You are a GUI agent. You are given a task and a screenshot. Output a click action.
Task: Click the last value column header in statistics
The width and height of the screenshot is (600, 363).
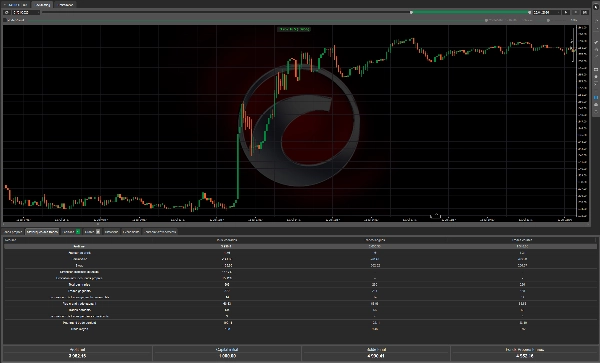(x=522, y=240)
